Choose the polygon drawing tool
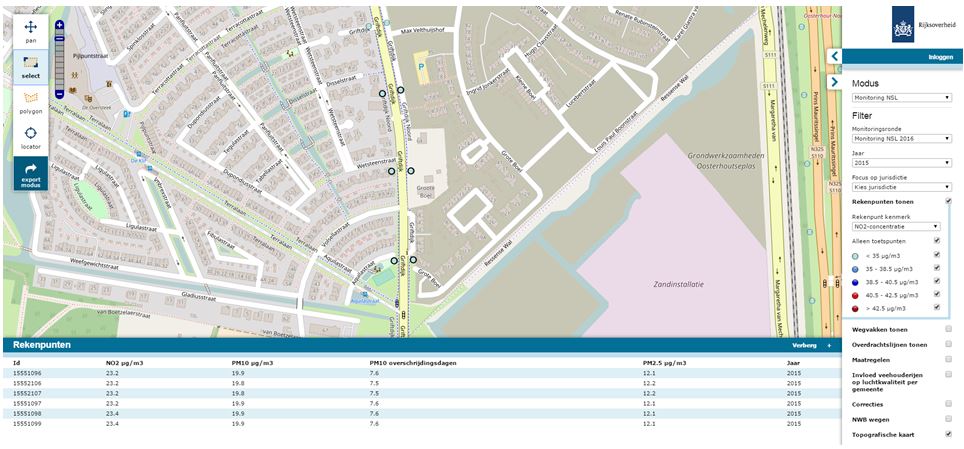The width and height of the screenshot is (964, 449). click(x=30, y=101)
